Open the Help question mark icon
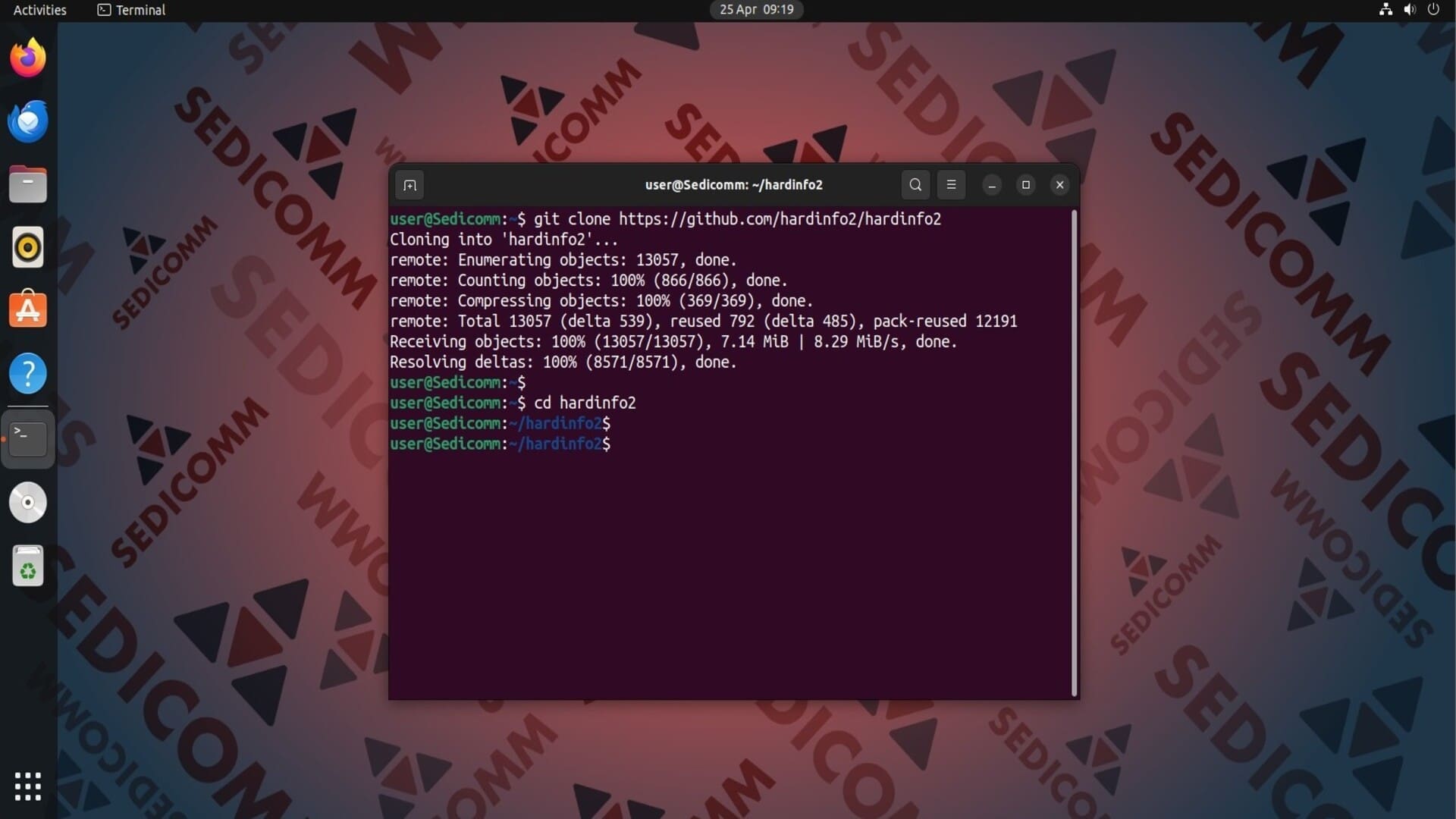Image resolution: width=1456 pixels, height=819 pixels. pyautogui.click(x=28, y=373)
